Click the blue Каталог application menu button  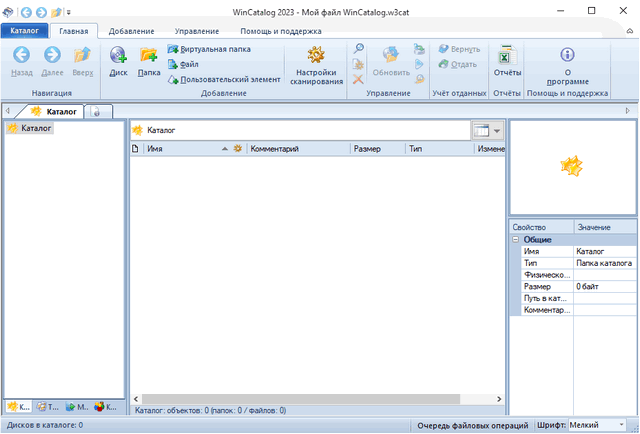tap(24, 31)
